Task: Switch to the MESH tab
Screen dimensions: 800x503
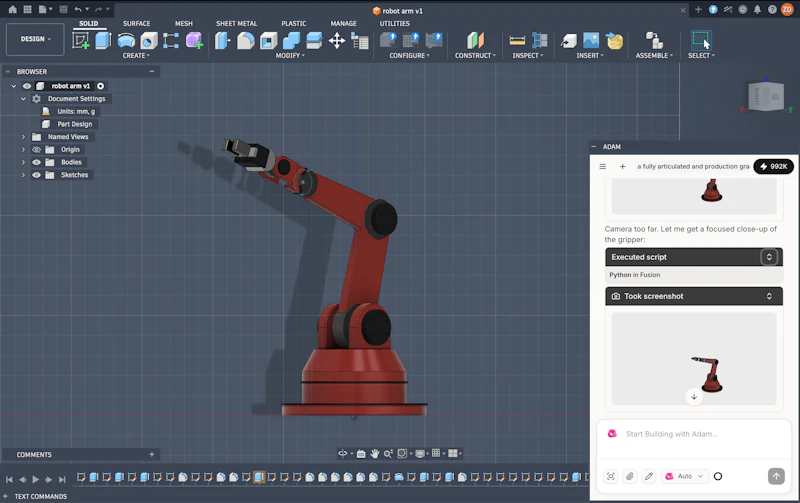Action: tap(184, 23)
